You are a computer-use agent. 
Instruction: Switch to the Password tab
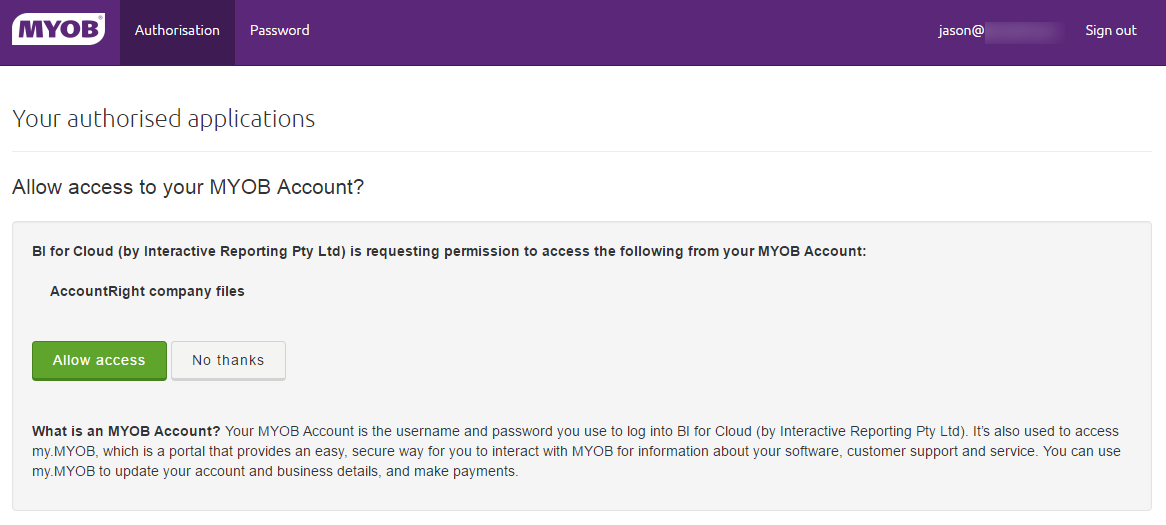point(280,30)
